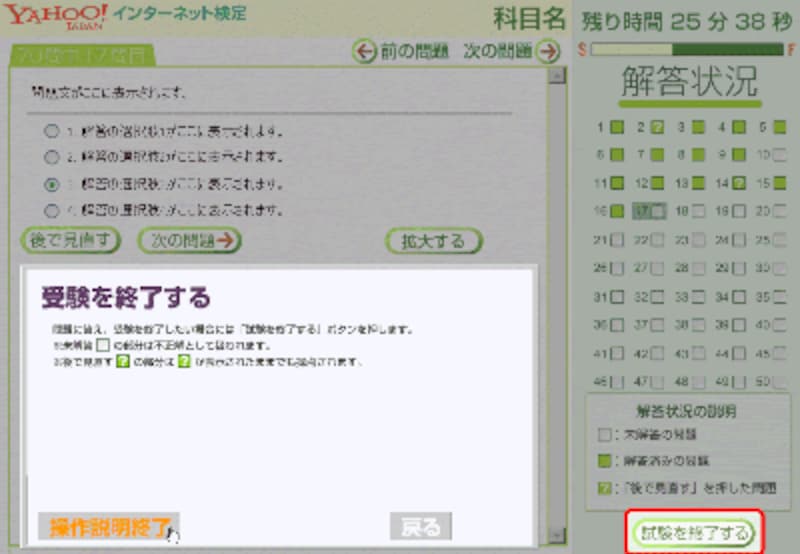Click the 受験を終了する heading text

[126, 297]
